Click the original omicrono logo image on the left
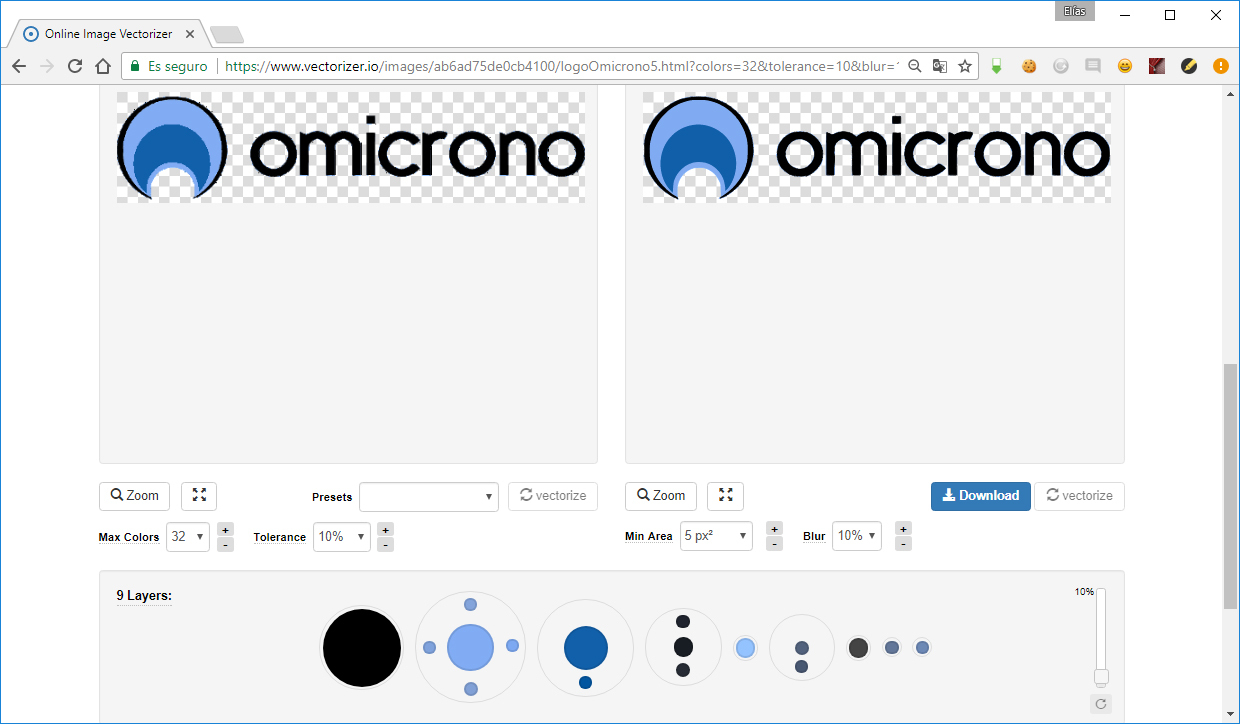The width and height of the screenshot is (1240, 724). 351,148
